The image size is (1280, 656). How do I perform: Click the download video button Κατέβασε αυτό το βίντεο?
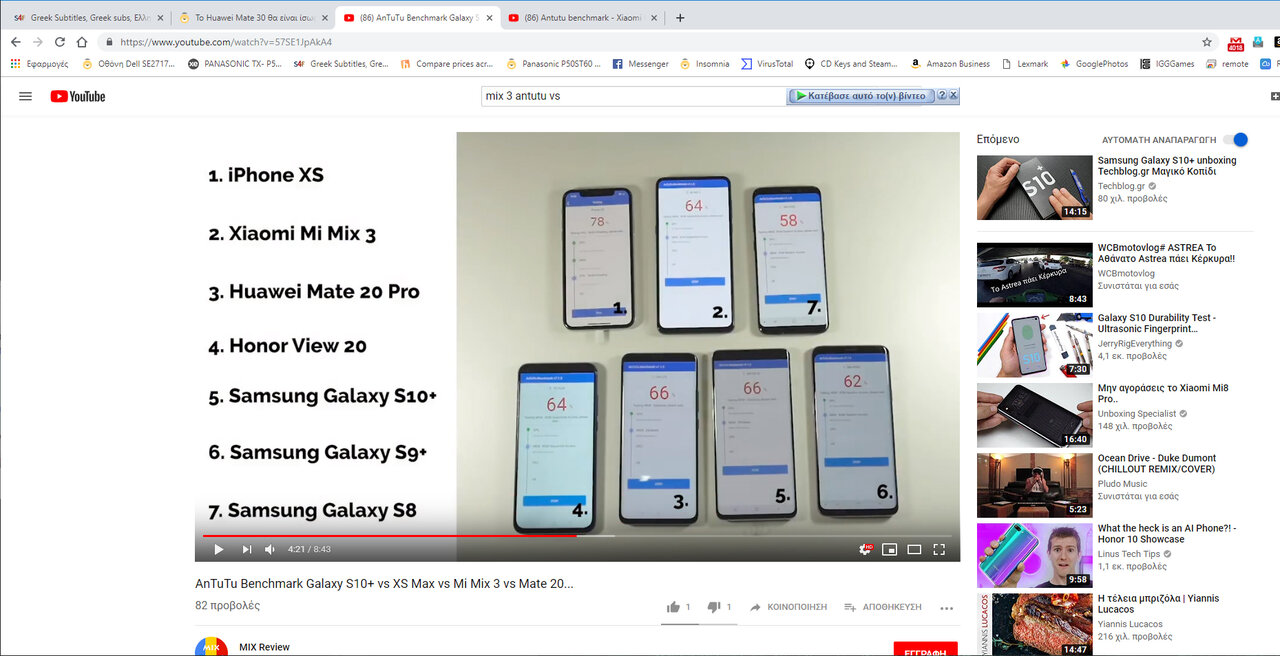pyautogui.click(x=861, y=96)
